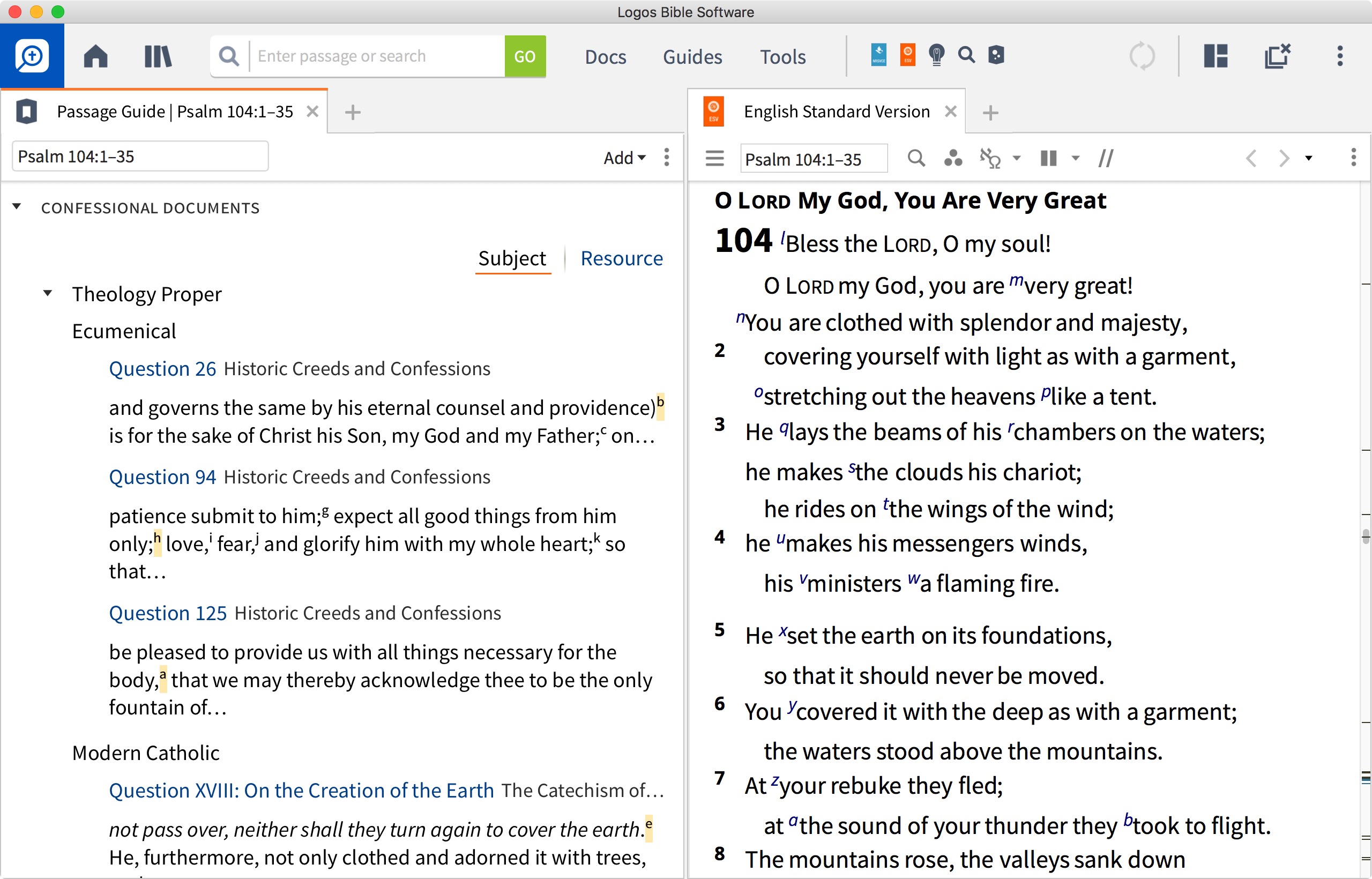1372x879 pixels.
Task: Open the navigation history dropdown
Action: 1309,158
